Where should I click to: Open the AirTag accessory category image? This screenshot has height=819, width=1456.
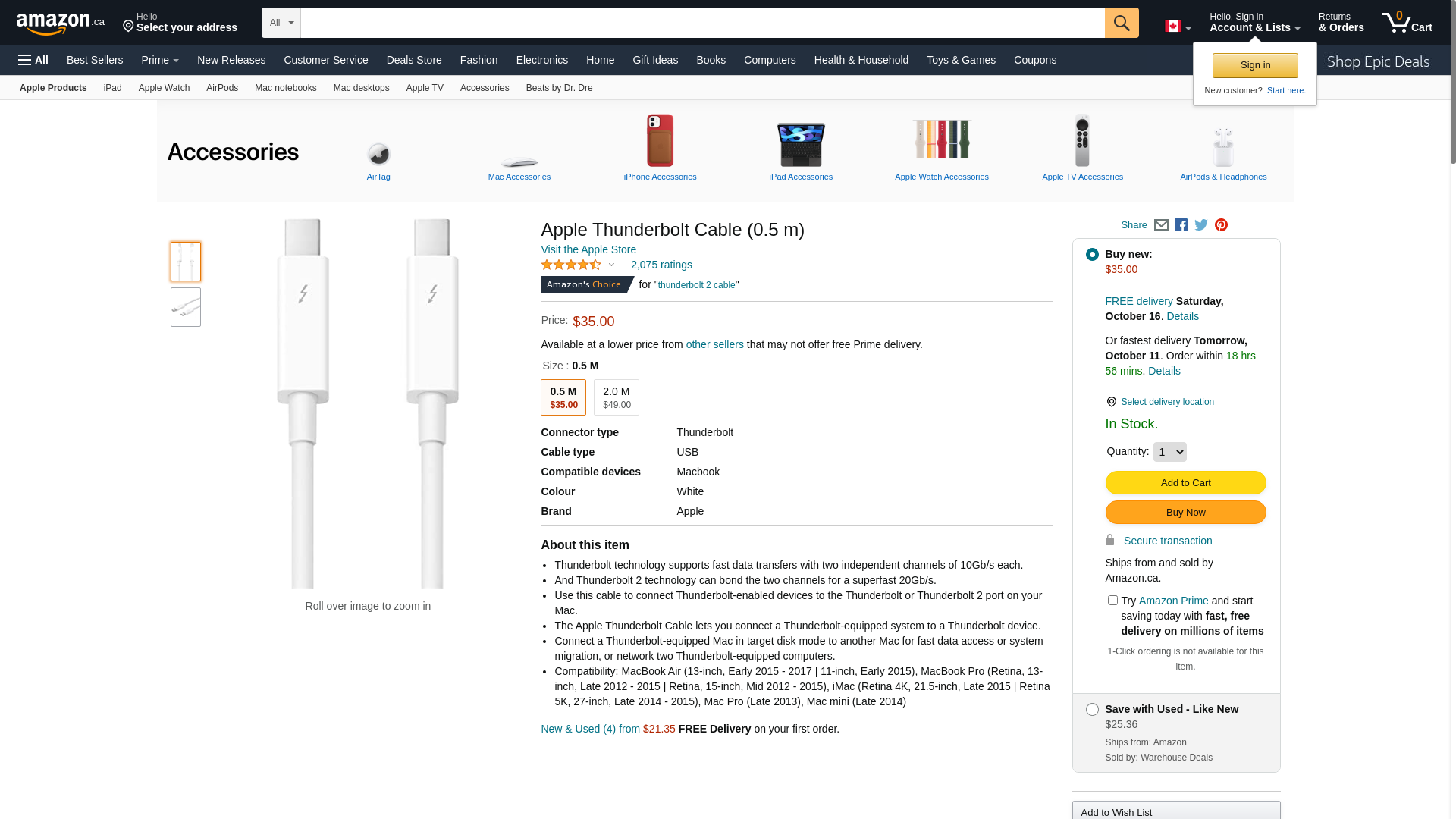[x=378, y=154]
